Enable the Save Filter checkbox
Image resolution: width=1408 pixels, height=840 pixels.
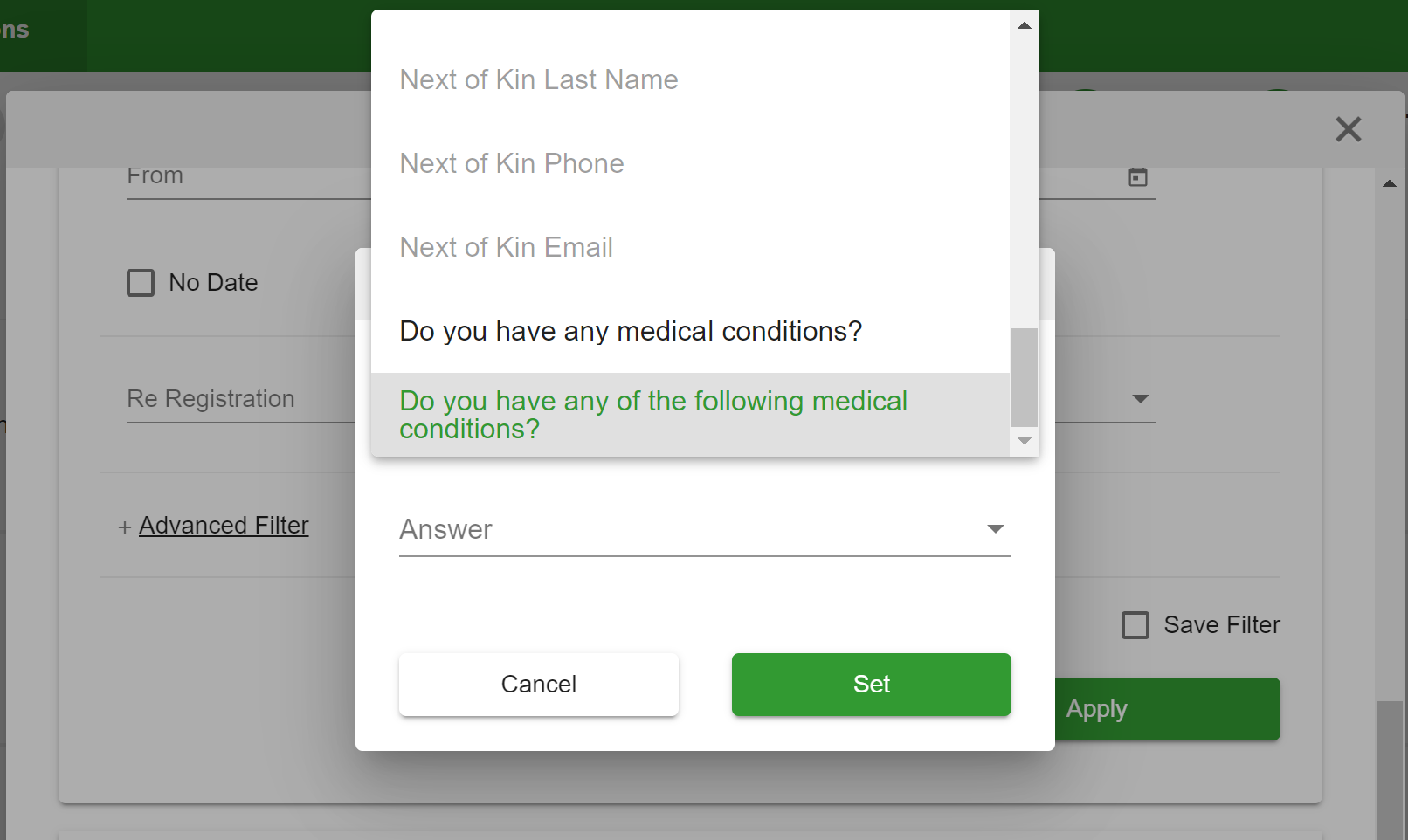(1135, 625)
